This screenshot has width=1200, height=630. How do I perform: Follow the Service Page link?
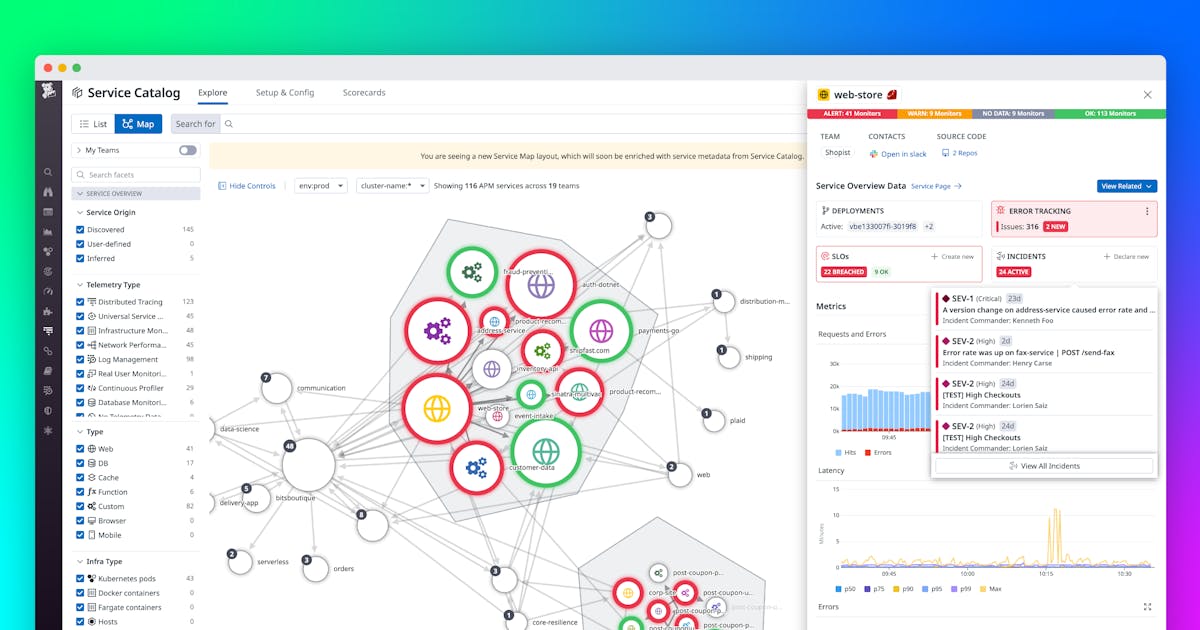click(x=931, y=186)
